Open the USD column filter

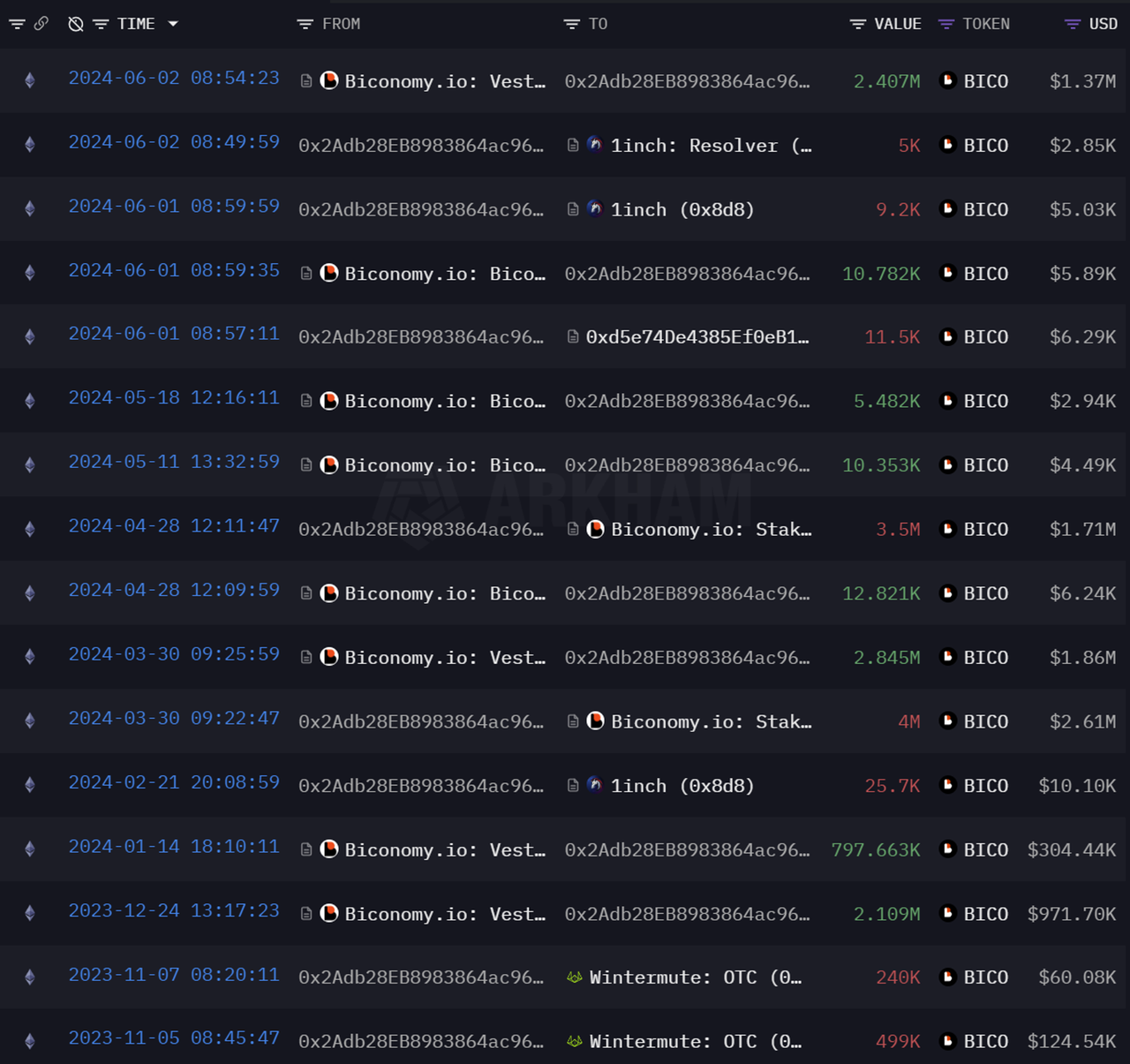point(1073,25)
